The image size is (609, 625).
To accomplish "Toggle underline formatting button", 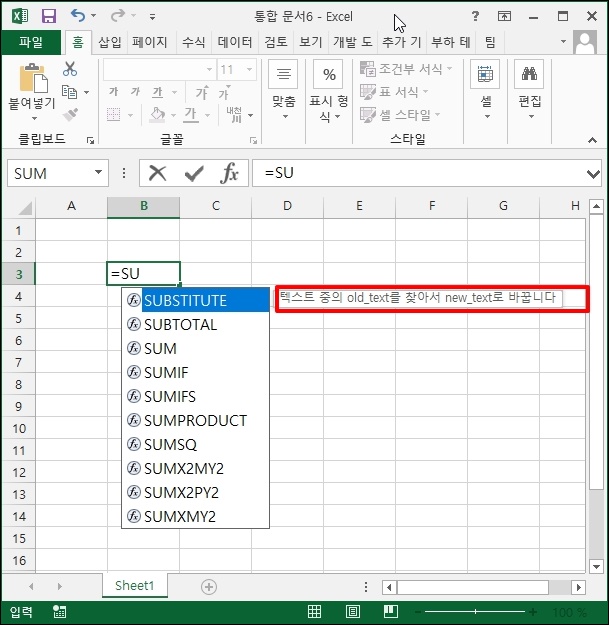I will (x=158, y=92).
